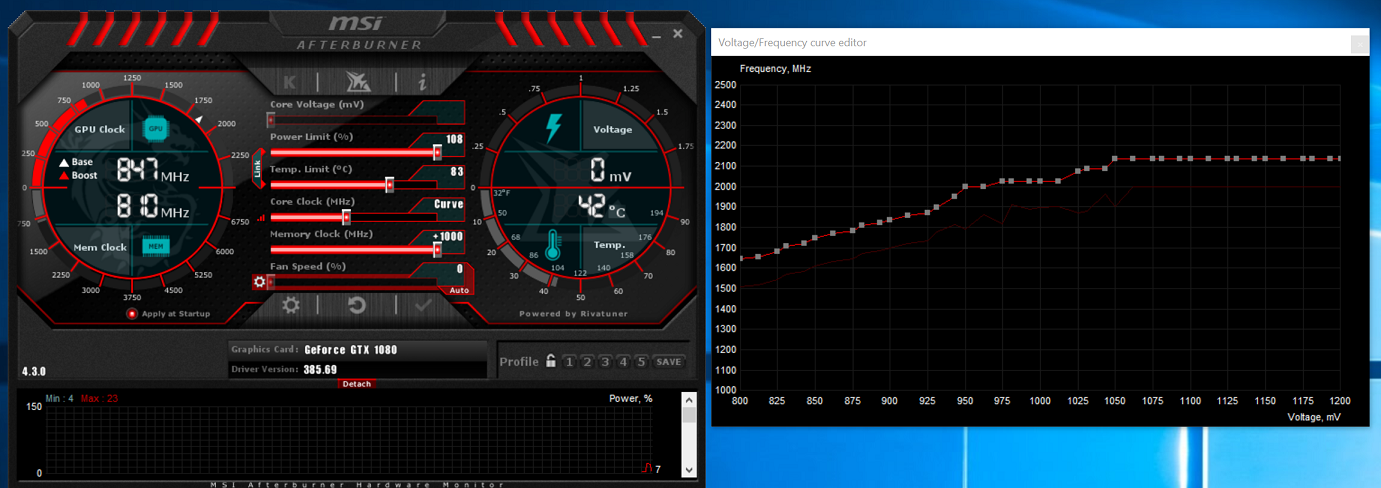Viewport: 1381px width, 488px height.
Task: Click the MEM chip icon in clock gauge
Action: [155, 246]
